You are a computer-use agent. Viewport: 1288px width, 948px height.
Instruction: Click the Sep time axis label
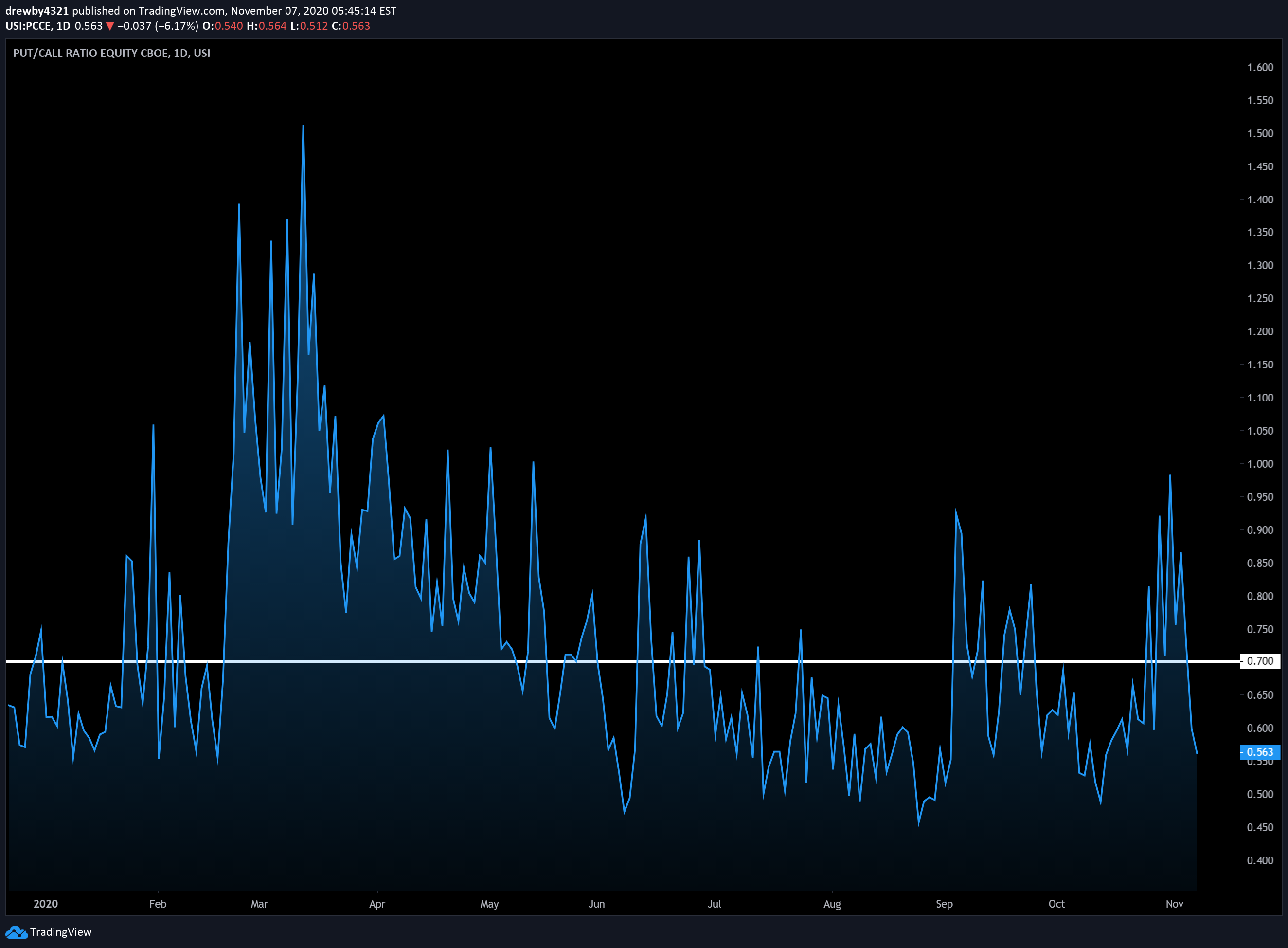[944, 904]
